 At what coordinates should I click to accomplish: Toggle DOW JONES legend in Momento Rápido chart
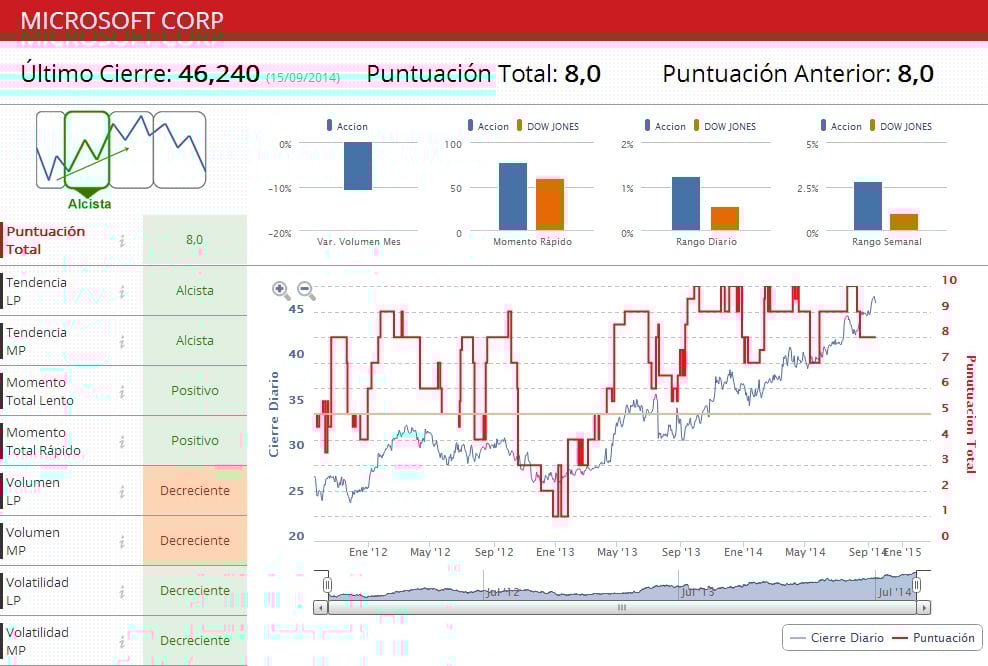(x=548, y=126)
